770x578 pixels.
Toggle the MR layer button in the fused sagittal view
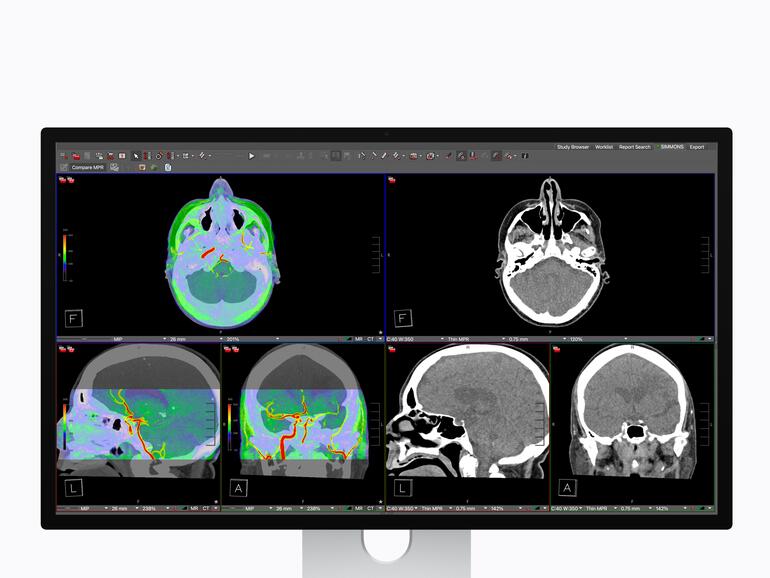coord(194,508)
